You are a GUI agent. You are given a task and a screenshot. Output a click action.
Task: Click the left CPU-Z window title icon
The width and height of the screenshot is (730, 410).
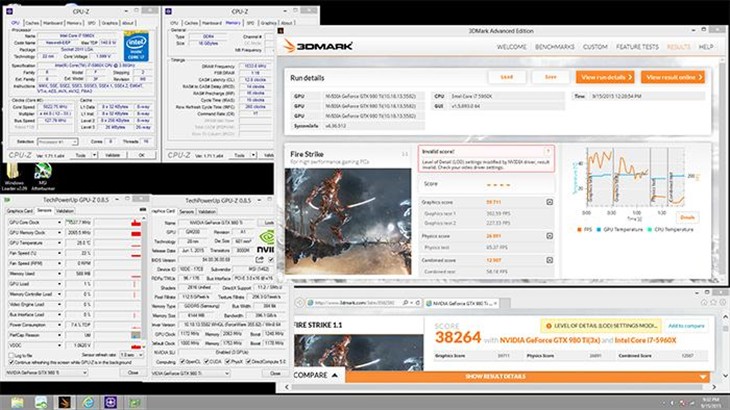[x=9, y=11]
